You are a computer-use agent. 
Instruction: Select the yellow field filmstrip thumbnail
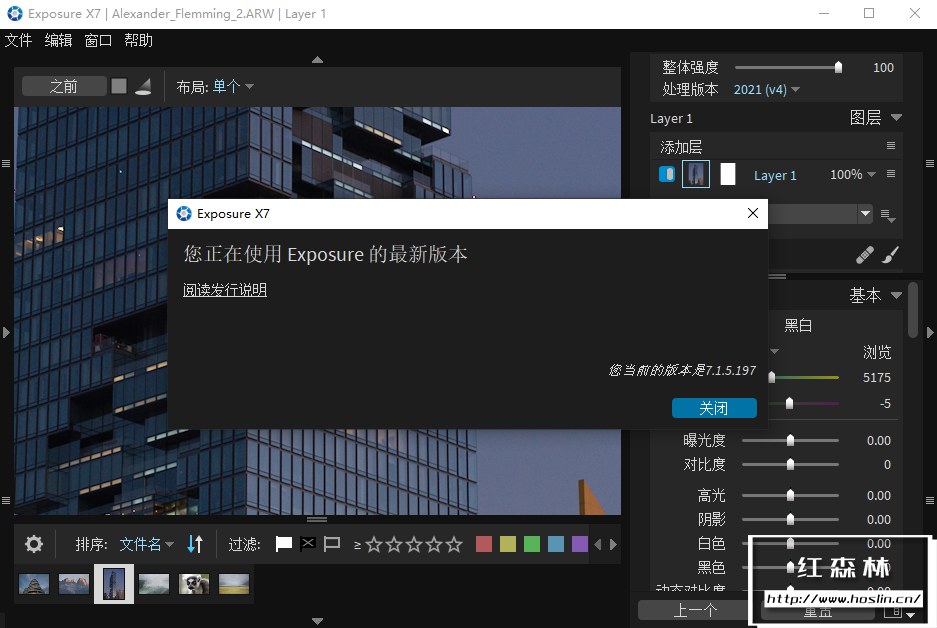(x=234, y=584)
